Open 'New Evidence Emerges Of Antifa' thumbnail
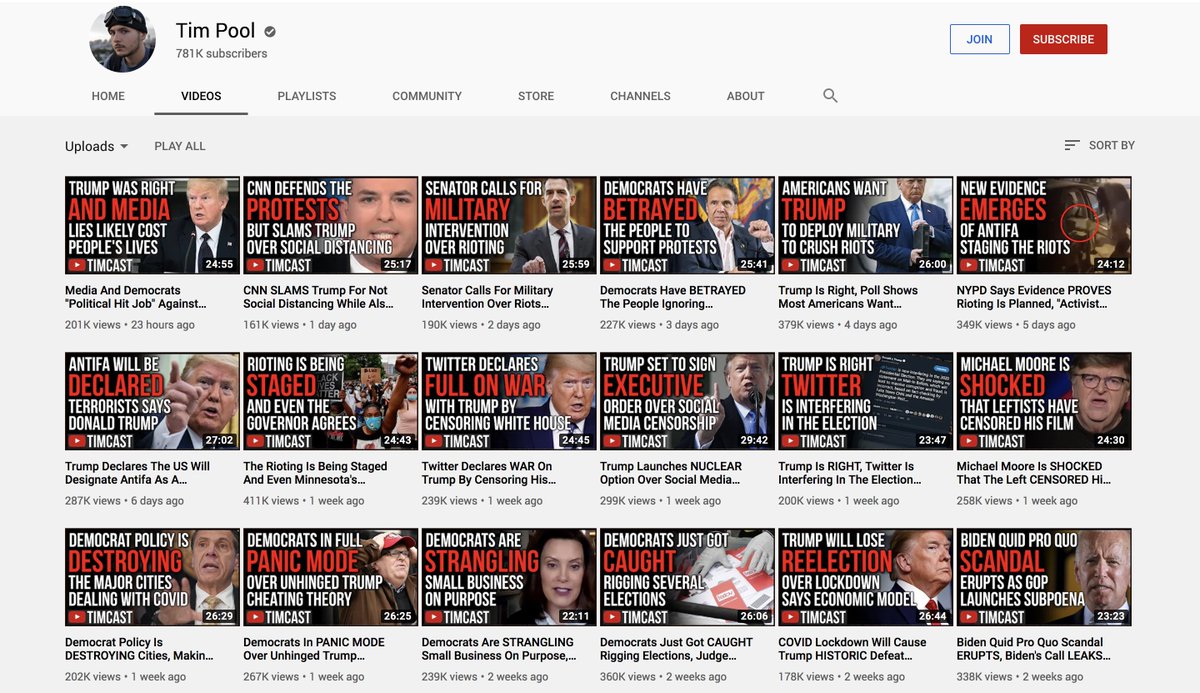The image size is (1200, 693). (x=1044, y=225)
